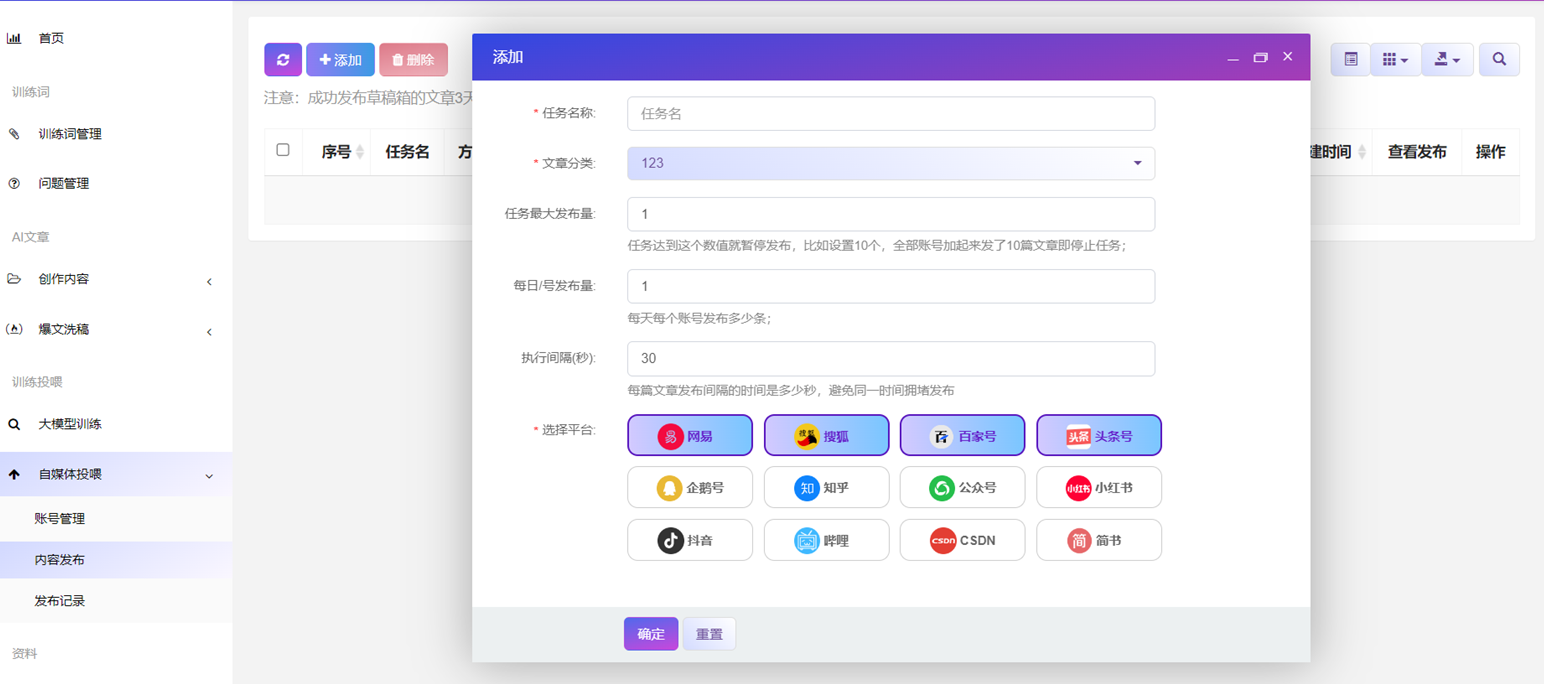Click the 任务名称 input field
The height and width of the screenshot is (684, 1544).
click(x=891, y=113)
